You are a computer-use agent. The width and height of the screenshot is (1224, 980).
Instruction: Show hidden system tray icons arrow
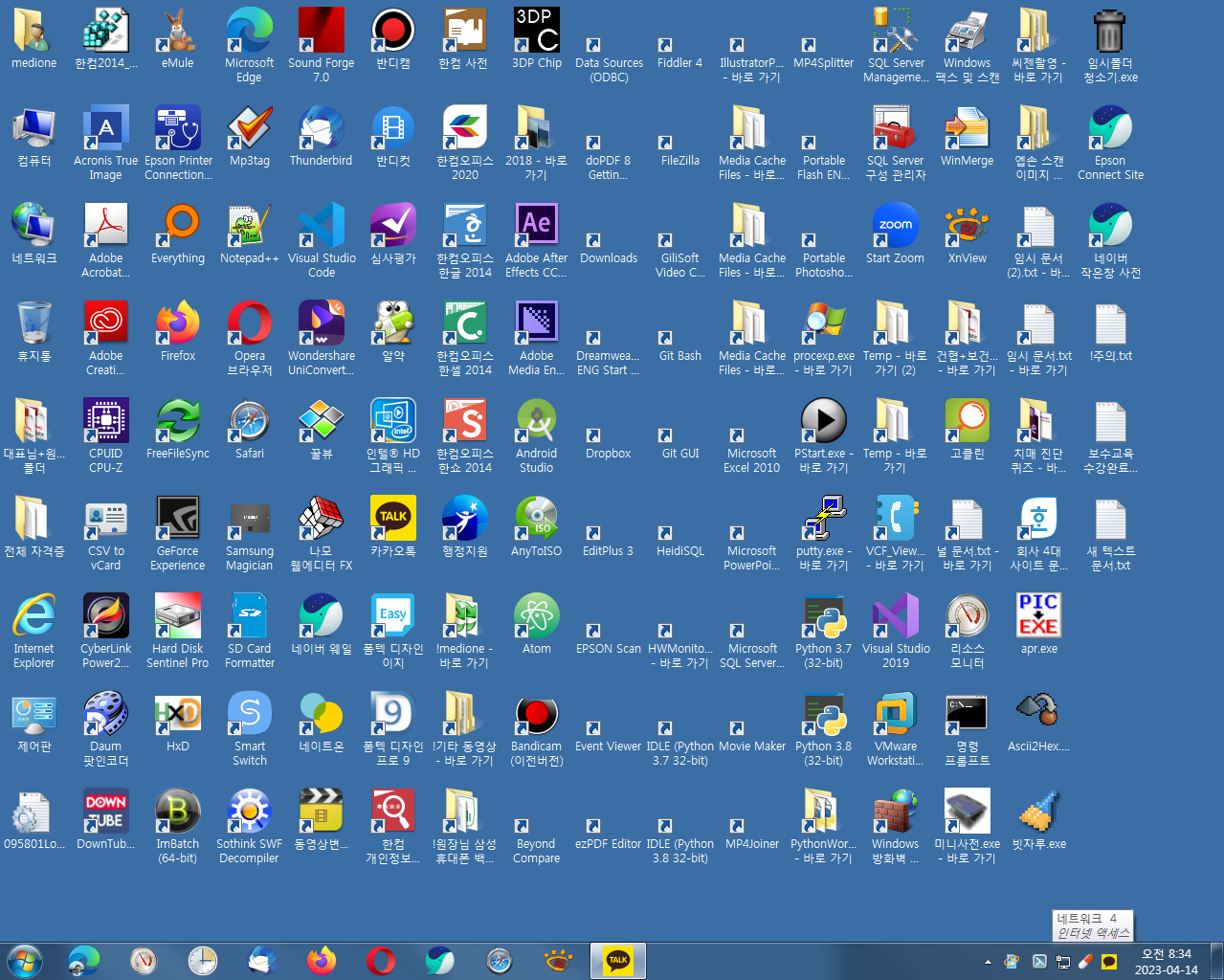tap(988, 962)
